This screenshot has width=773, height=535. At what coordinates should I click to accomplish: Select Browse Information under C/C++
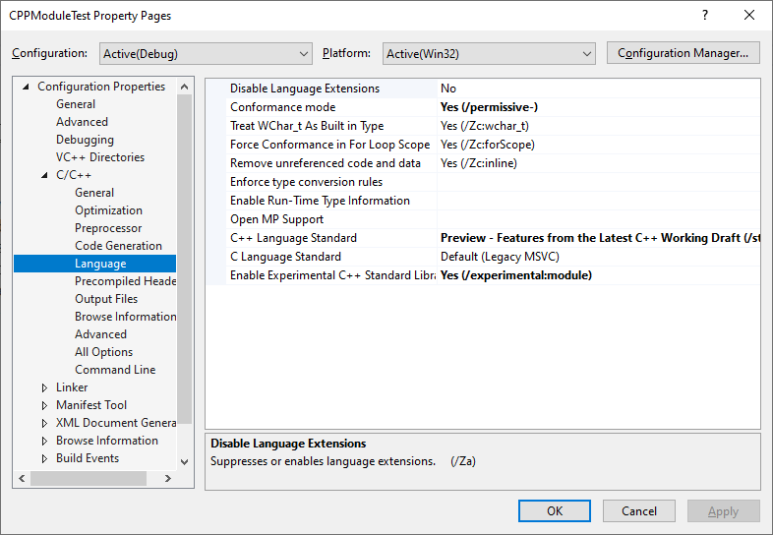[x=125, y=317]
